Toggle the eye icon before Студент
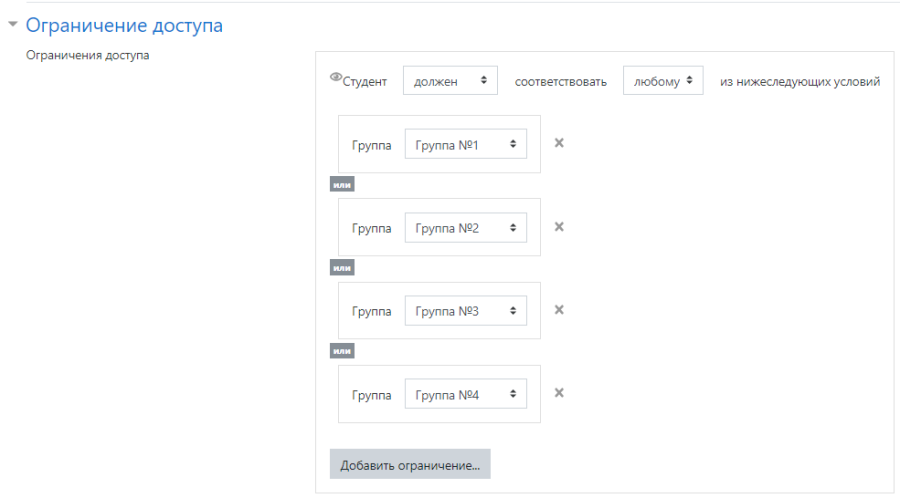 (335, 79)
